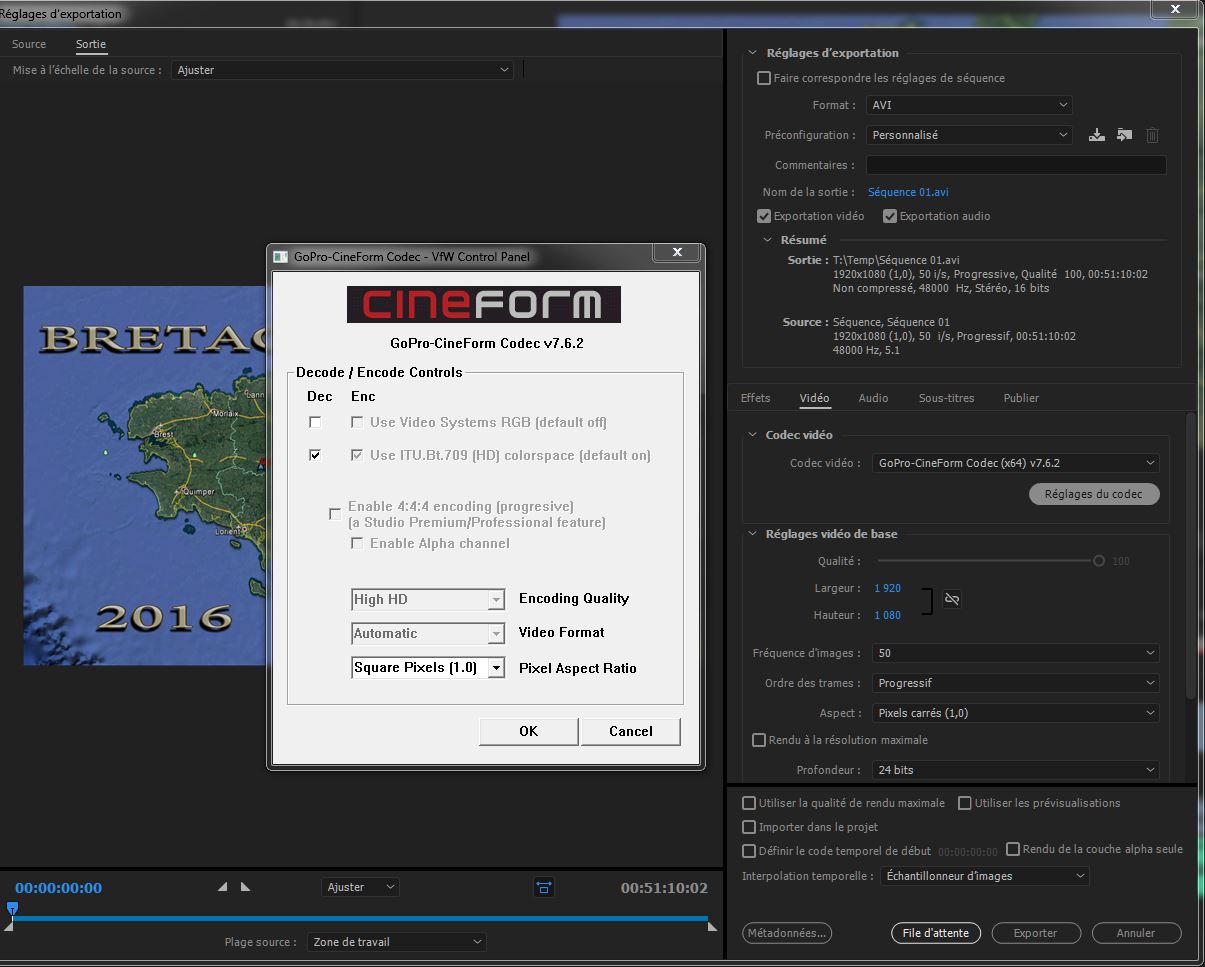Open Plage source Zone de travail dropdown
Screen dimensions: 1205x967
[396, 942]
